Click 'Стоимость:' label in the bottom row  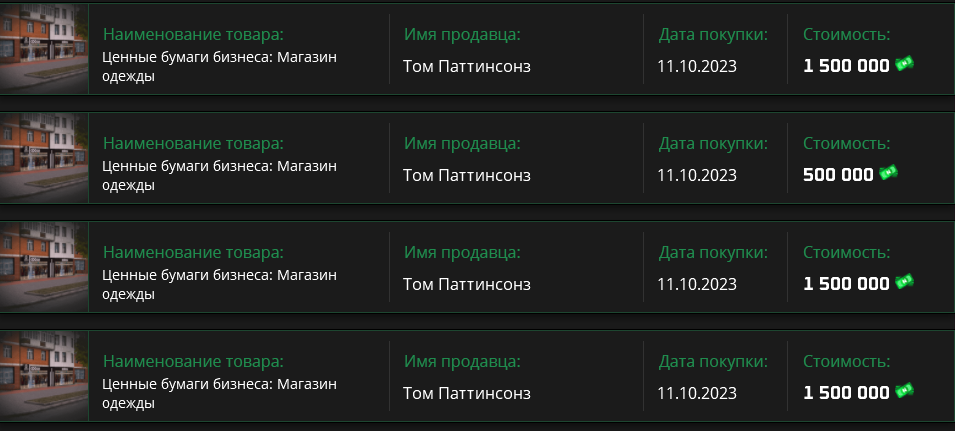[x=847, y=362]
